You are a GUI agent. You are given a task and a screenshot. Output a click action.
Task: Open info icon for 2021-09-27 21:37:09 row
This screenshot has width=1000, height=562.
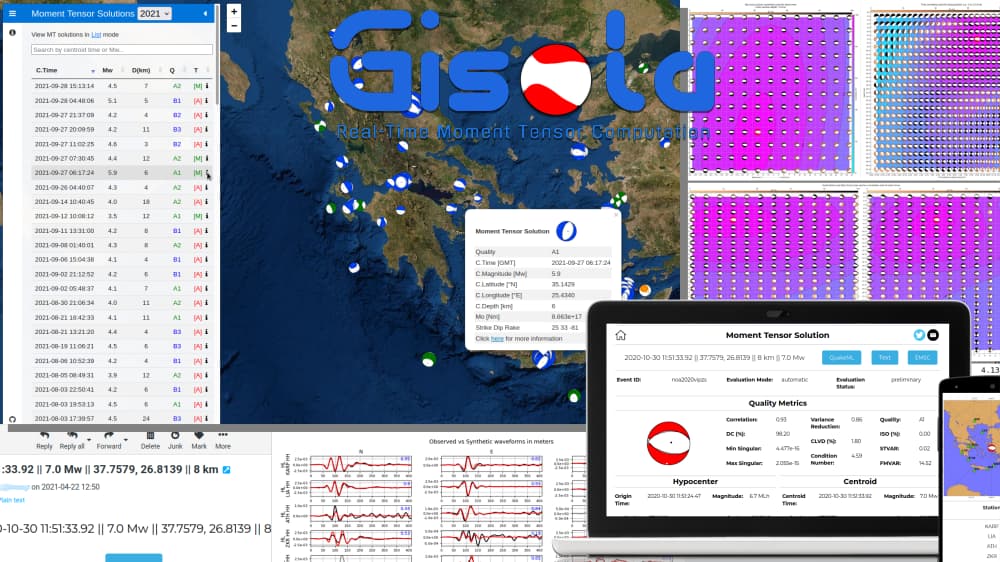207,115
